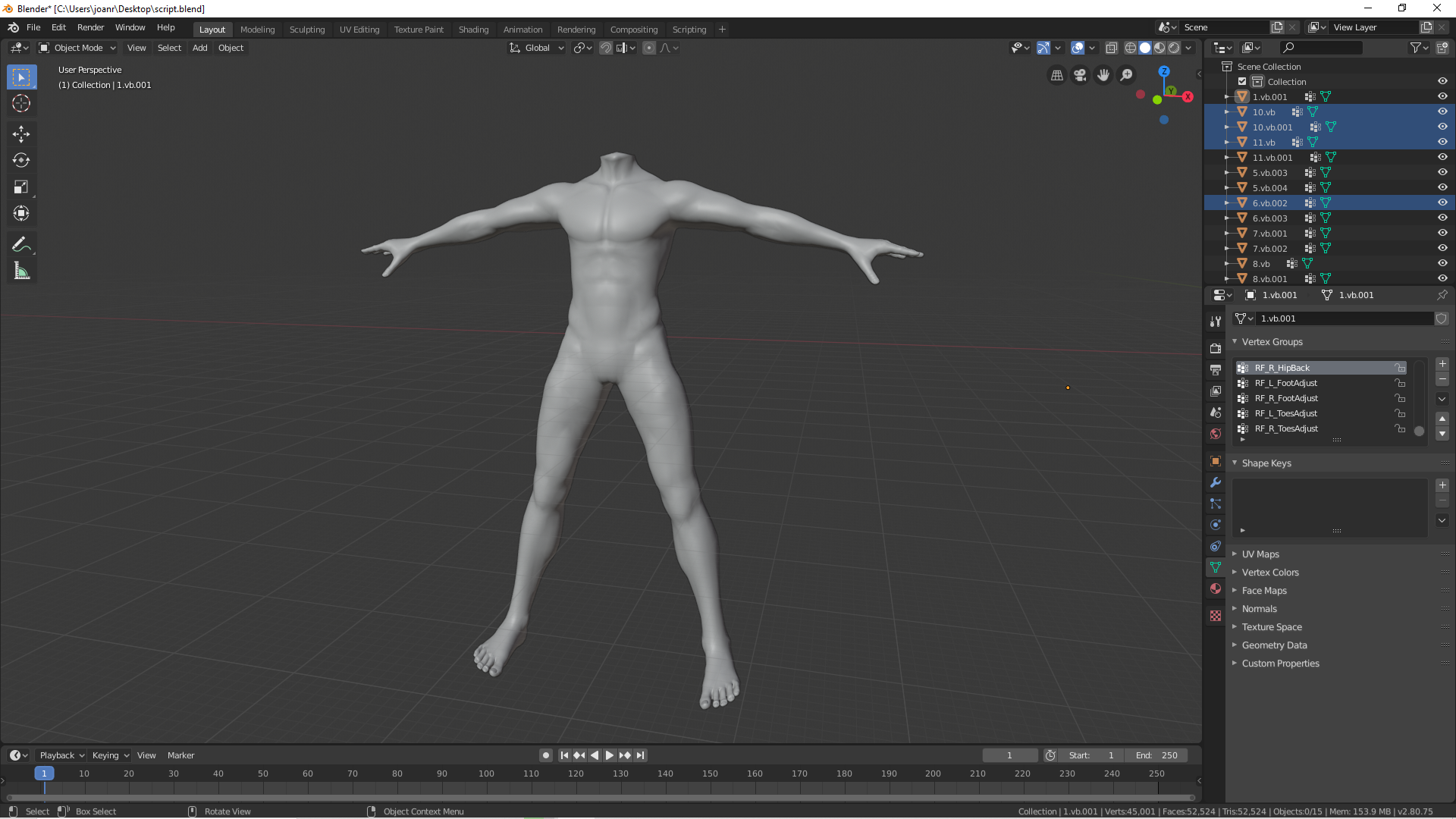Open the Global transform orientation dropdown
1456x819 pixels.
point(537,48)
